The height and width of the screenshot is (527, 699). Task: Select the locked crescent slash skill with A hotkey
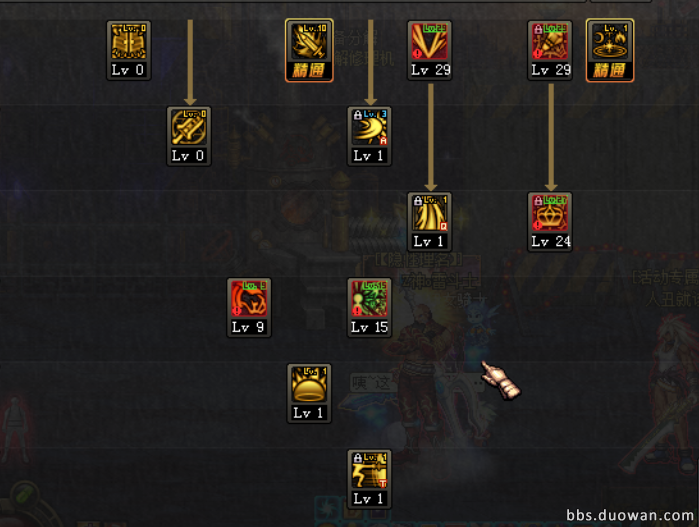pyautogui.click(x=369, y=136)
